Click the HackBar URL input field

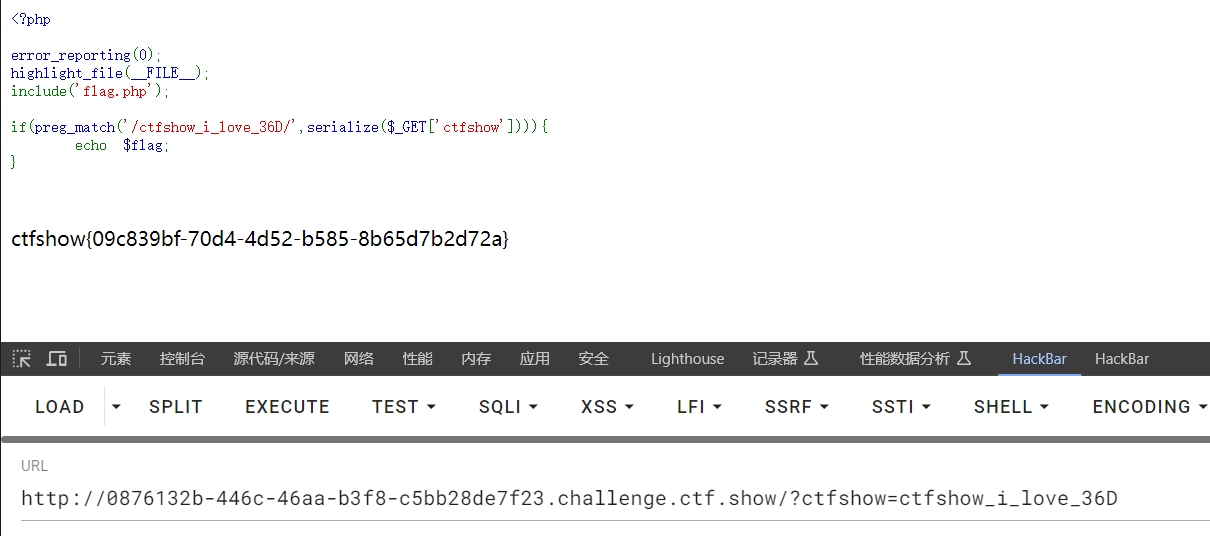[615, 498]
